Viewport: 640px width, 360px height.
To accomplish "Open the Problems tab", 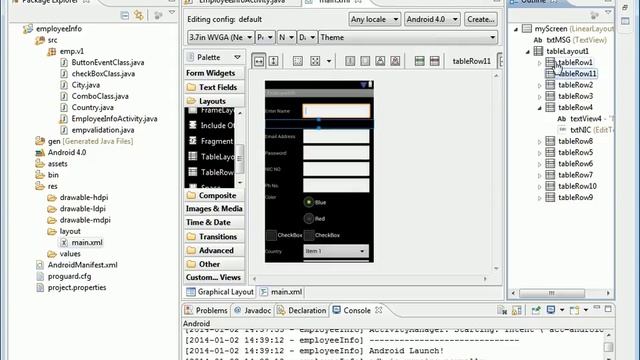I will click(206, 311).
